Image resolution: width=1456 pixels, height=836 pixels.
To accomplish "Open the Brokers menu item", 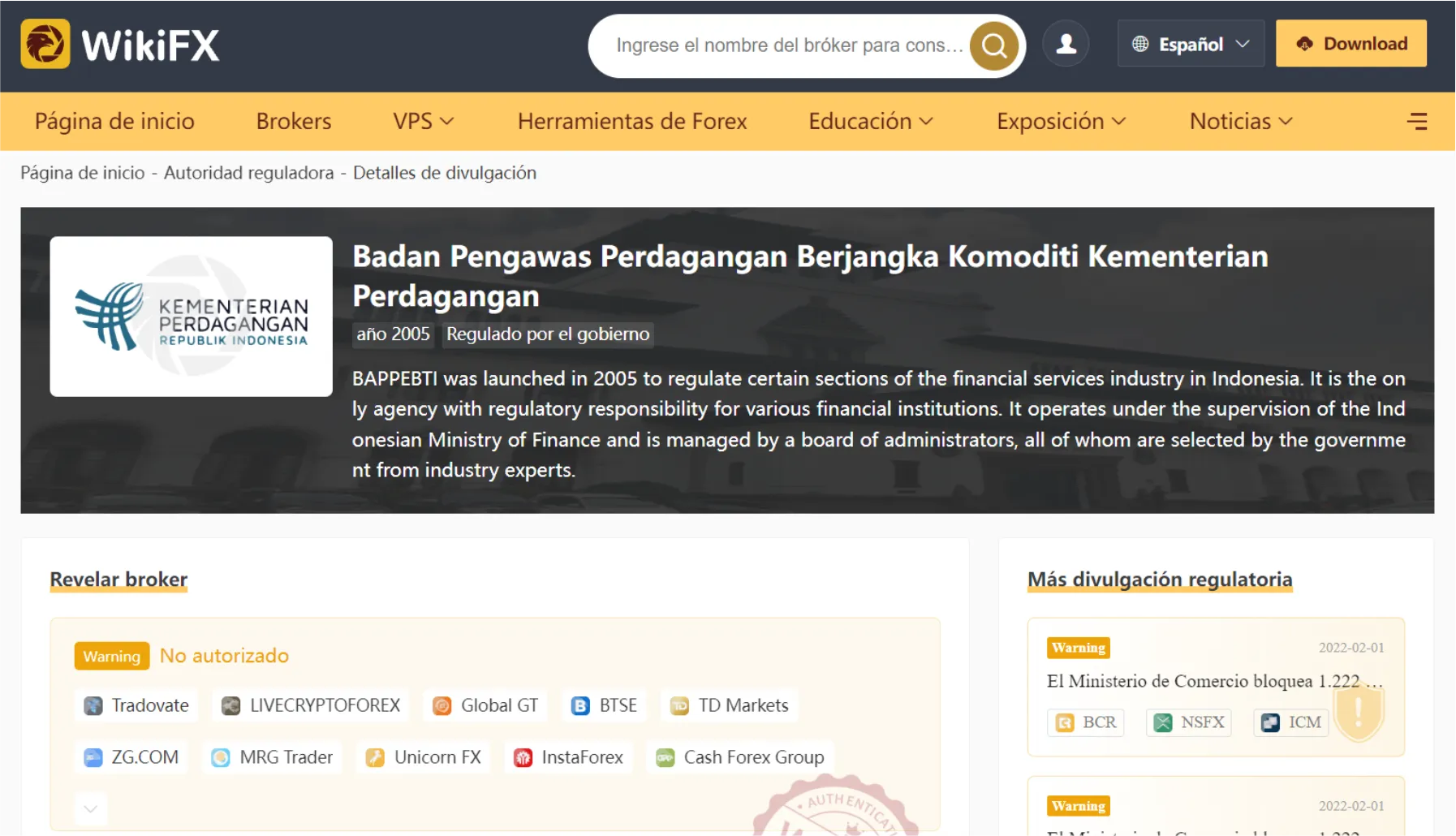I will pyautogui.click(x=294, y=121).
